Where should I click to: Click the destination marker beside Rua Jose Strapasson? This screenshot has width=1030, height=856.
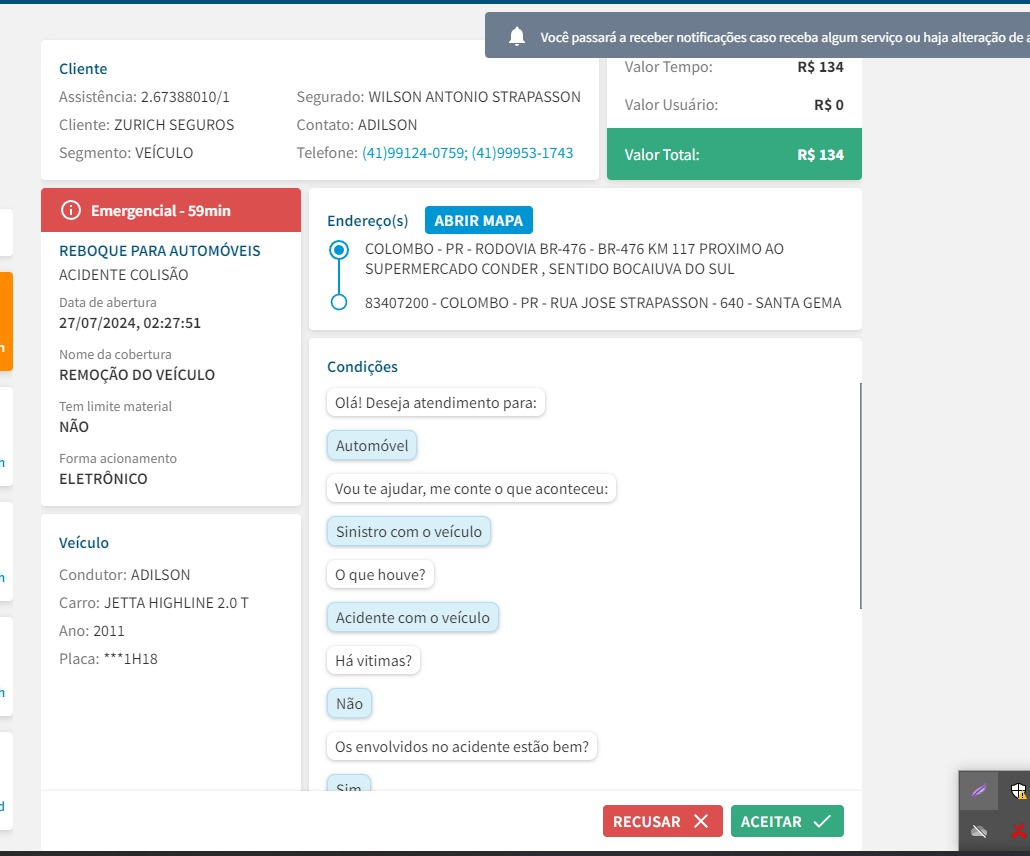(x=339, y=302)
